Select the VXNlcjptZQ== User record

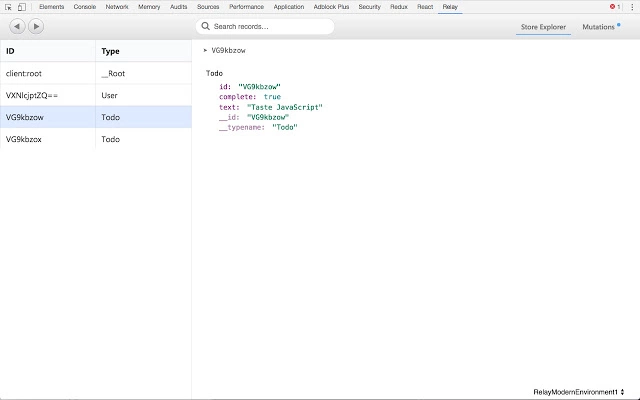tap(96, 96)
